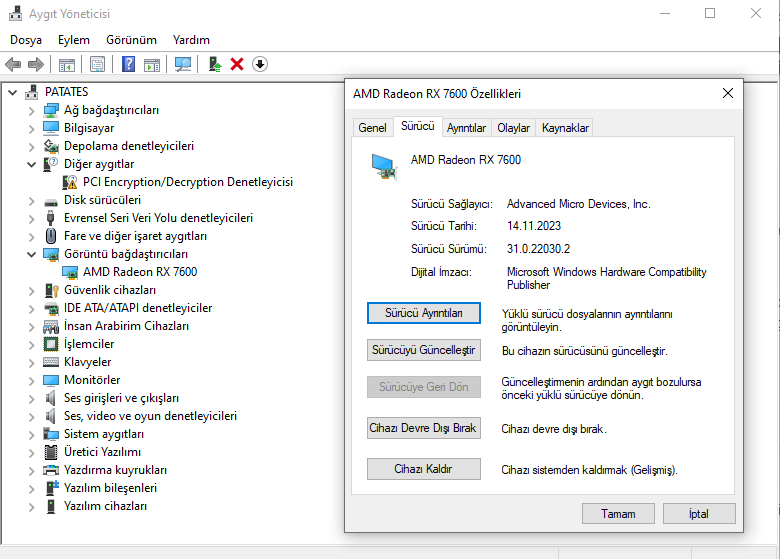Select AMD Radeon RX 7600 tree item
780x559 pixels.
tap(140, 272)
